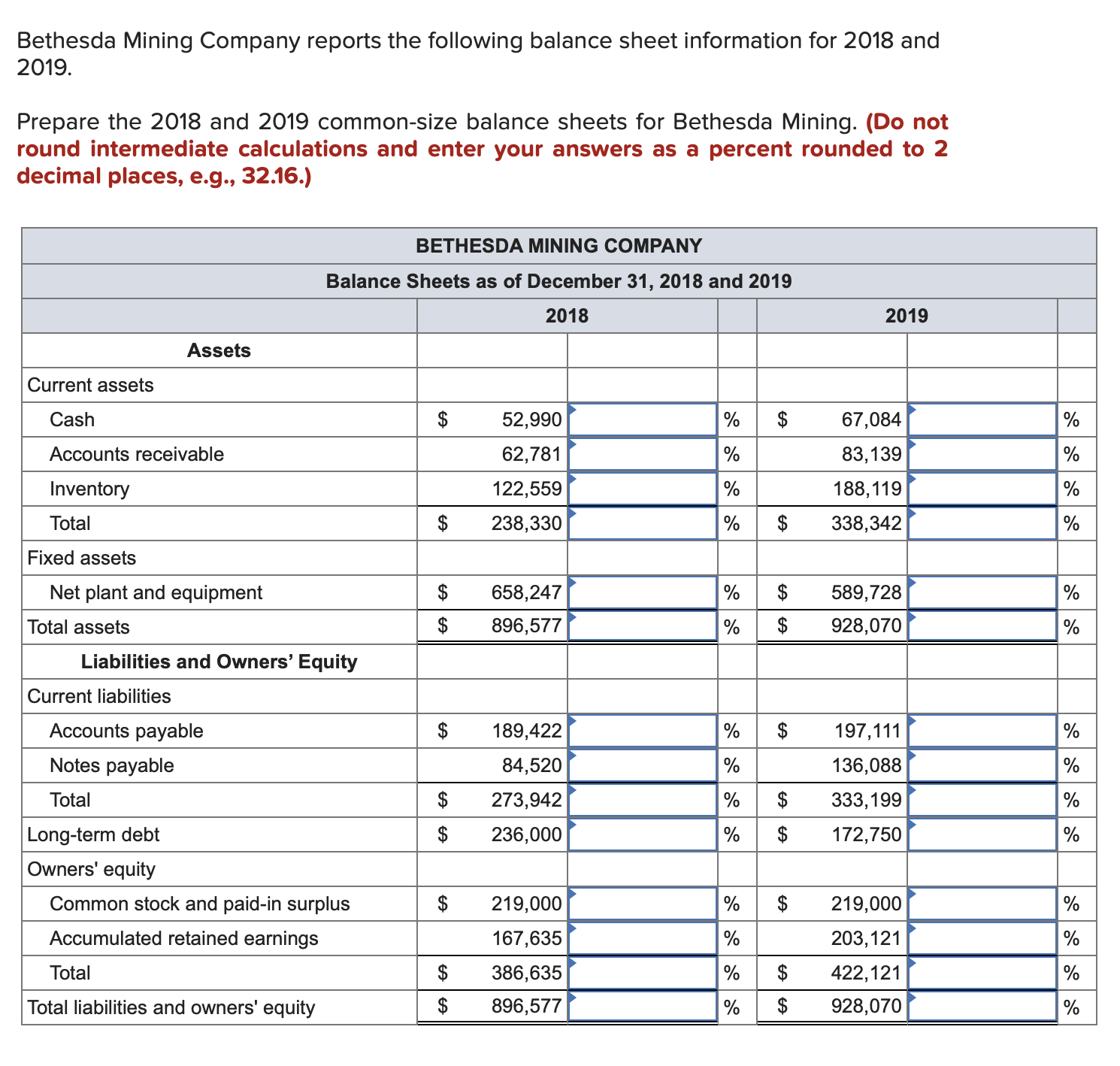This screenshot has height=1066, width=1120.
Task: Click the 2018 Long-term debt percent field
Action: (643, 834)
